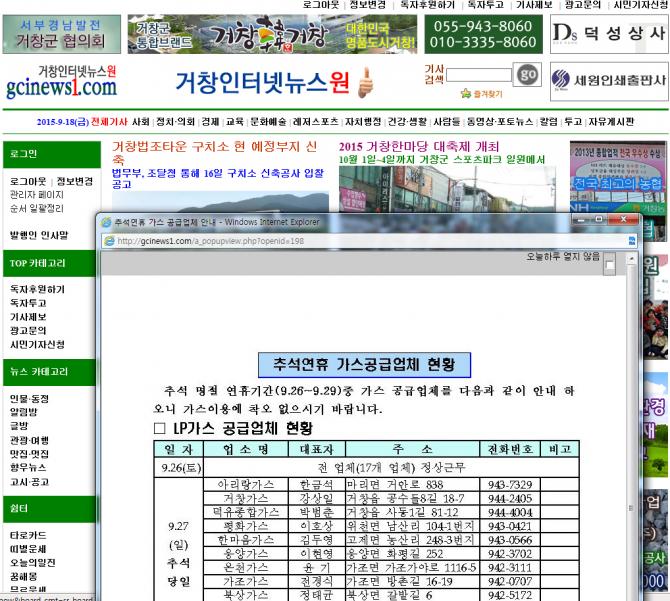Open 관리자 페이지 link
The height and width of the screenshot is (601, 670).
37,195
